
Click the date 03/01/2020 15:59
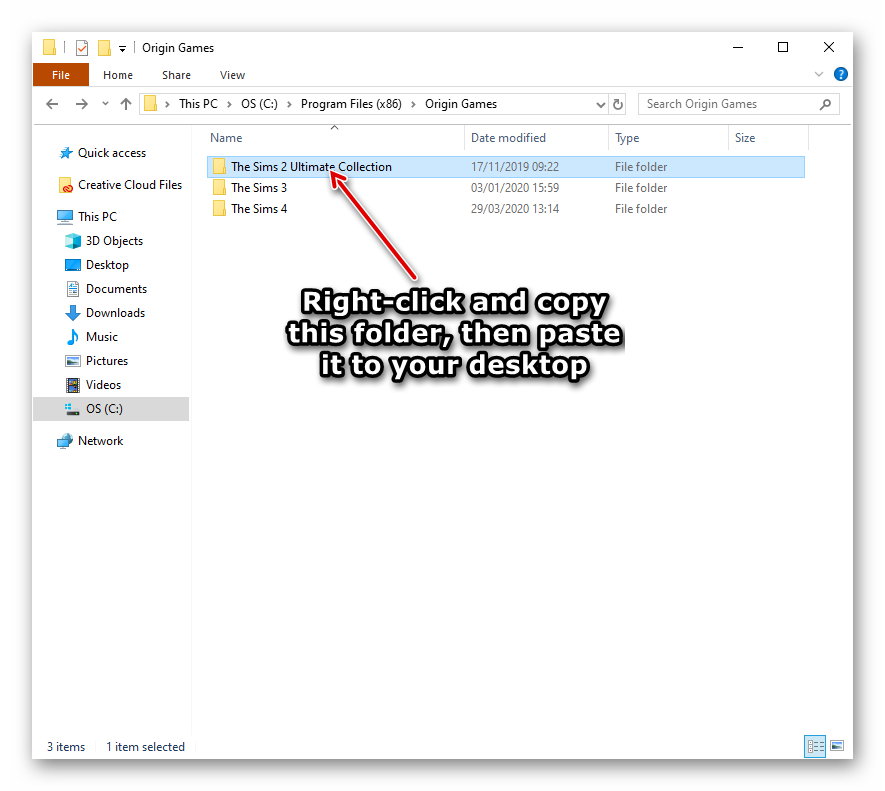(x=515, y=187)
